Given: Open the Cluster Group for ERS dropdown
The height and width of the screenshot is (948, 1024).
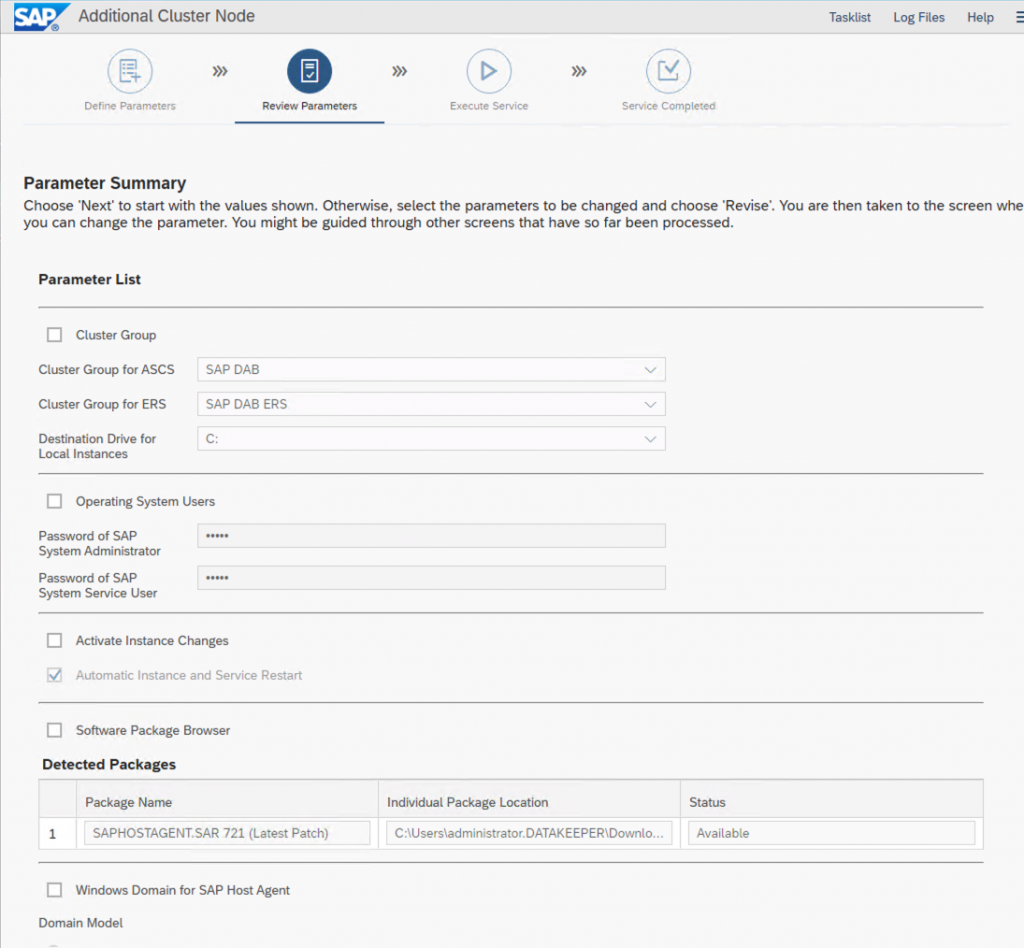Looking at the screenshot, I should pyautogui.click(x=432, y=404).
